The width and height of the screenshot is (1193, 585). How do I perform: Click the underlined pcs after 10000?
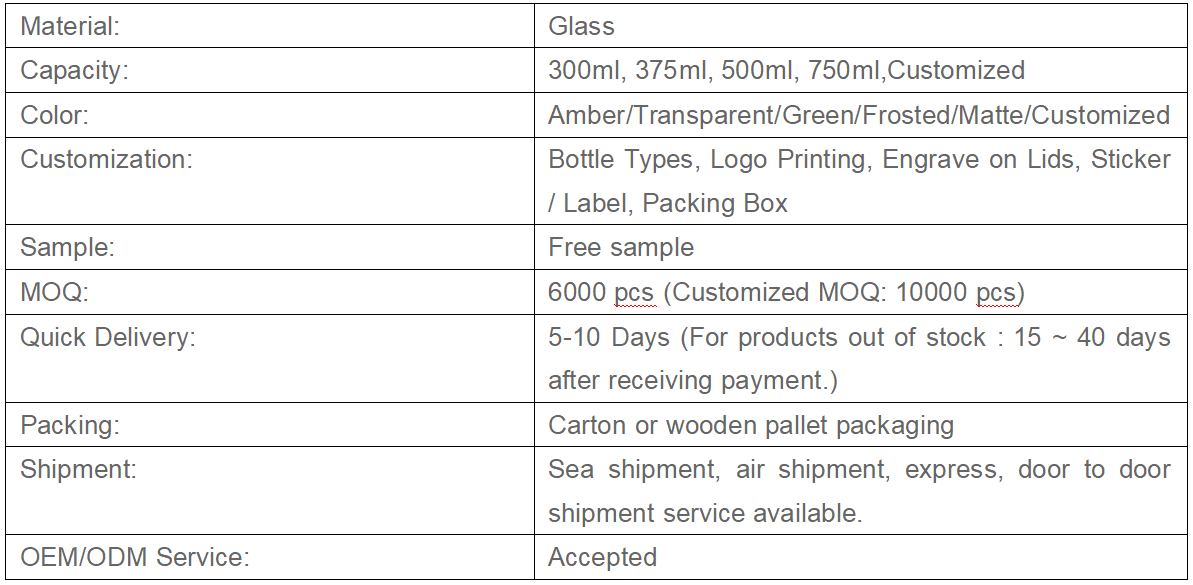pyautogui.click(x=996, y=294)
